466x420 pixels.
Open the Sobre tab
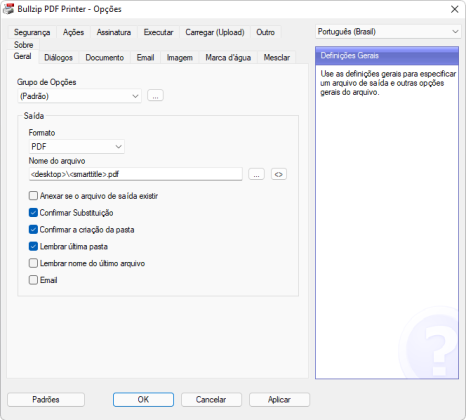(23, 45)
